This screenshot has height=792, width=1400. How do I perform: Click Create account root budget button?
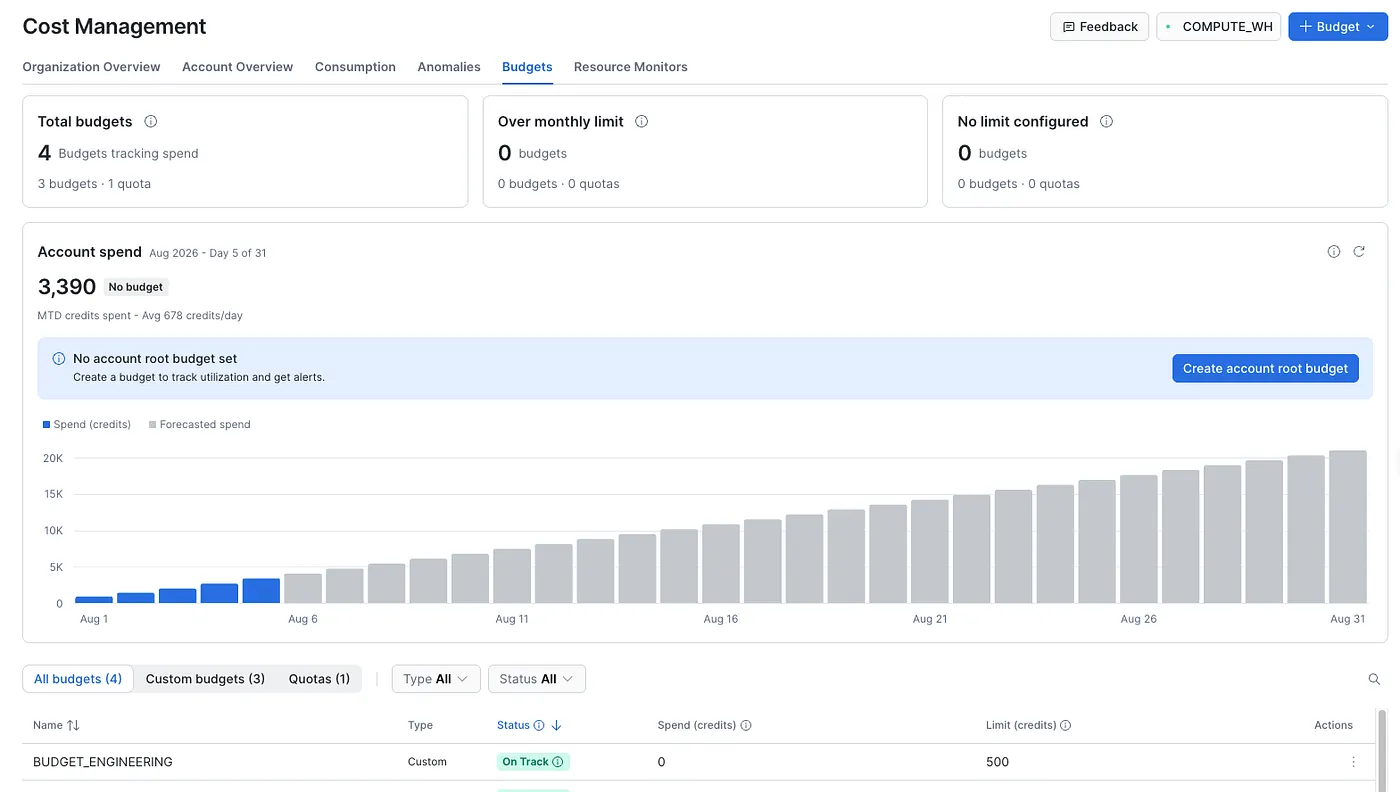(1266, 368)
